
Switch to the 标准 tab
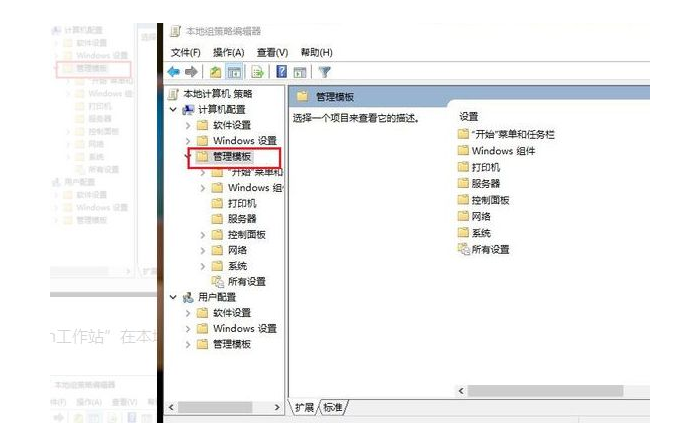point(333,407)
